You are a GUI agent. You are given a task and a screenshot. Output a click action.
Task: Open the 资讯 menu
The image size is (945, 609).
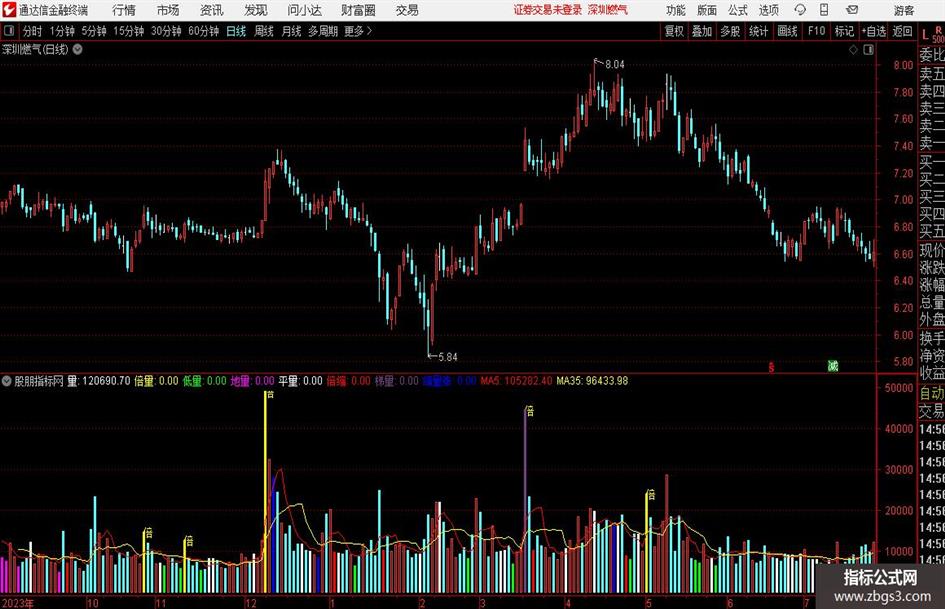(x=212, y=10)
